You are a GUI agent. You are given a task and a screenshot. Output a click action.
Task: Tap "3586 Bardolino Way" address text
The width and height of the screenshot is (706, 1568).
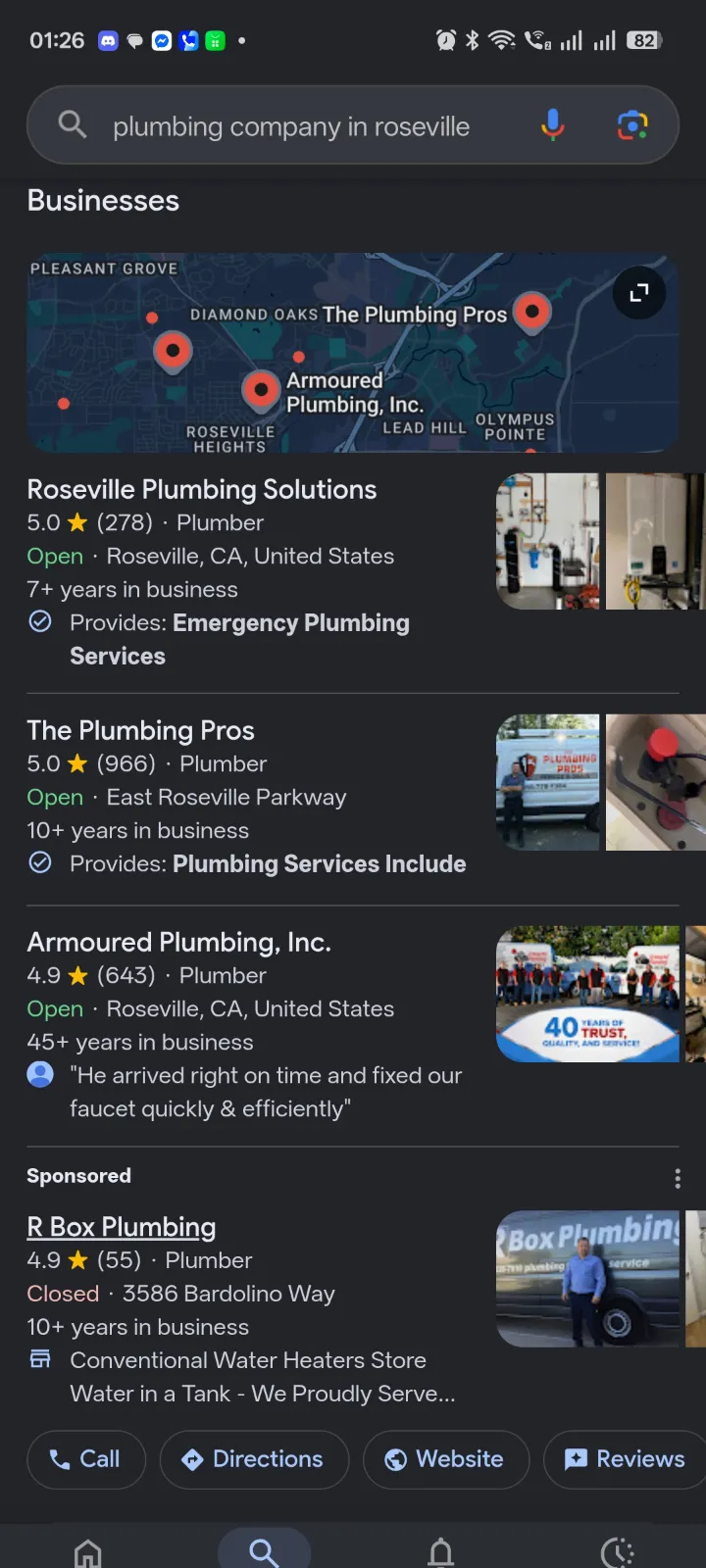click(228, 1294)
